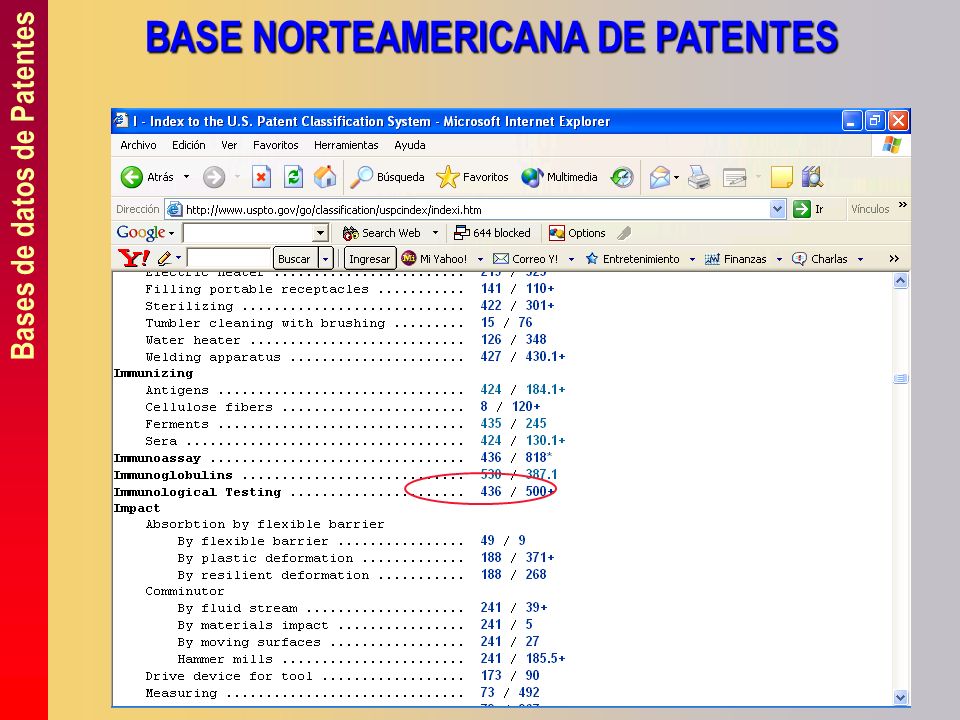Click the Edit page toolbar icon
The height and width of the screenshot is (720, 960).
pos(735,177)
